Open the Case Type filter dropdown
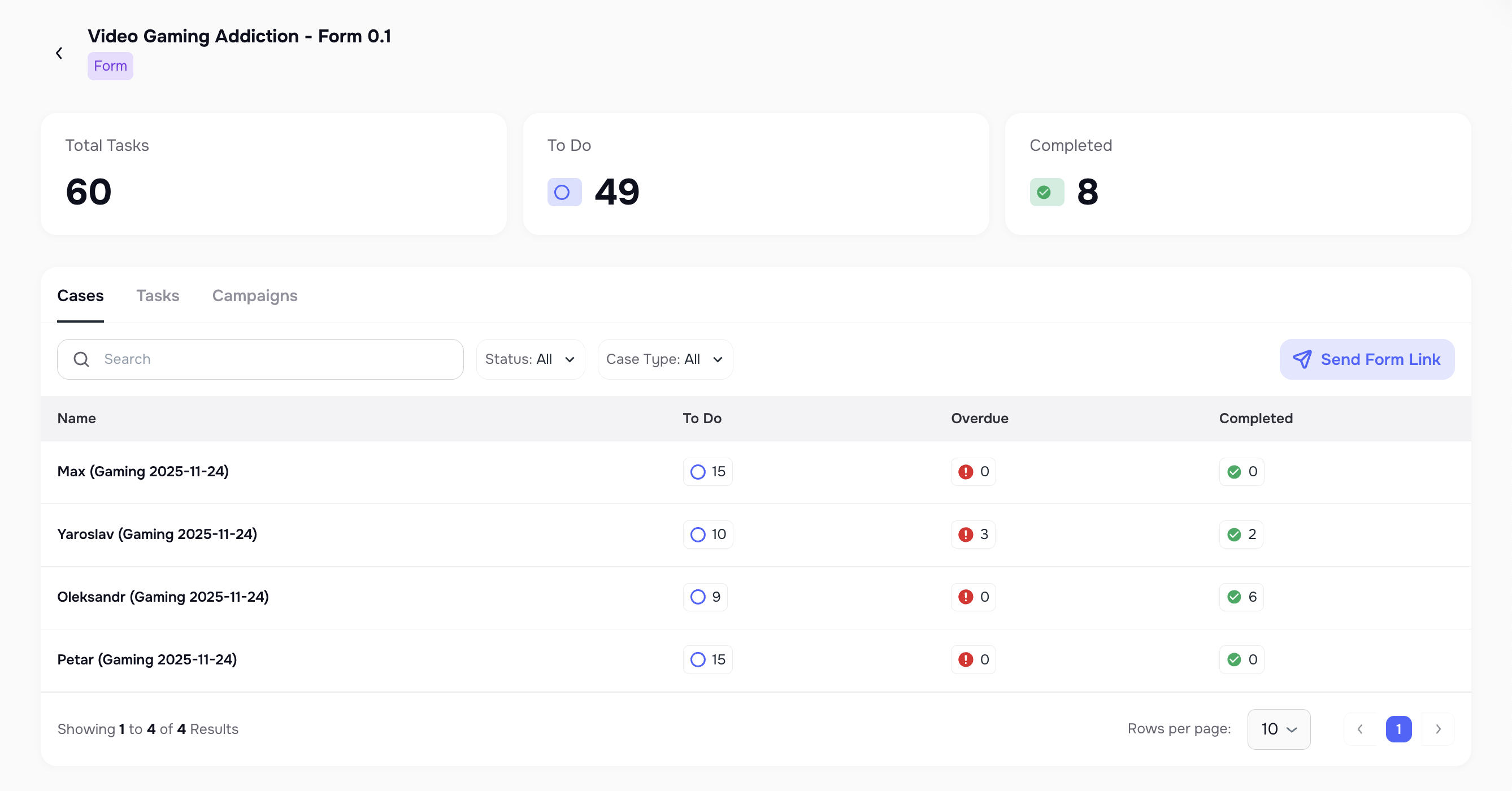 tap(664, 359)
